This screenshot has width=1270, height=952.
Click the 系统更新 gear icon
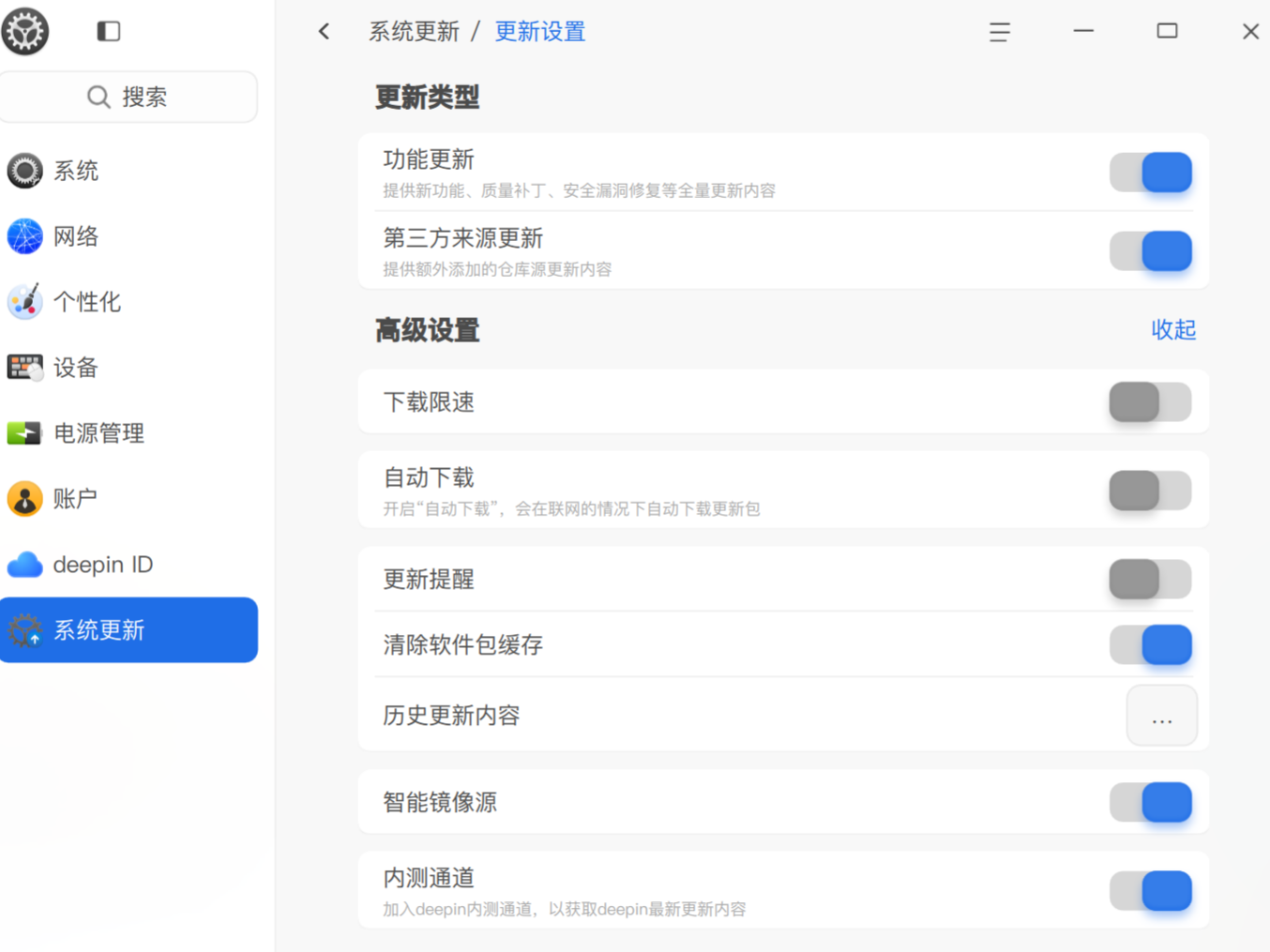coord(24,630)
